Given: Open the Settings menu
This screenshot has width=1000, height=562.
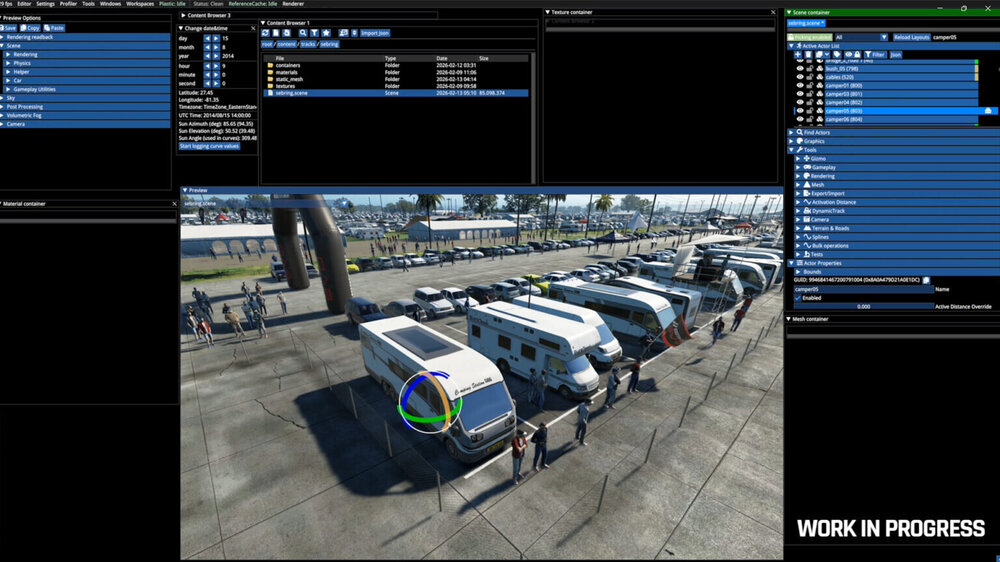Looking at the screenshot, I should (45, 4).
